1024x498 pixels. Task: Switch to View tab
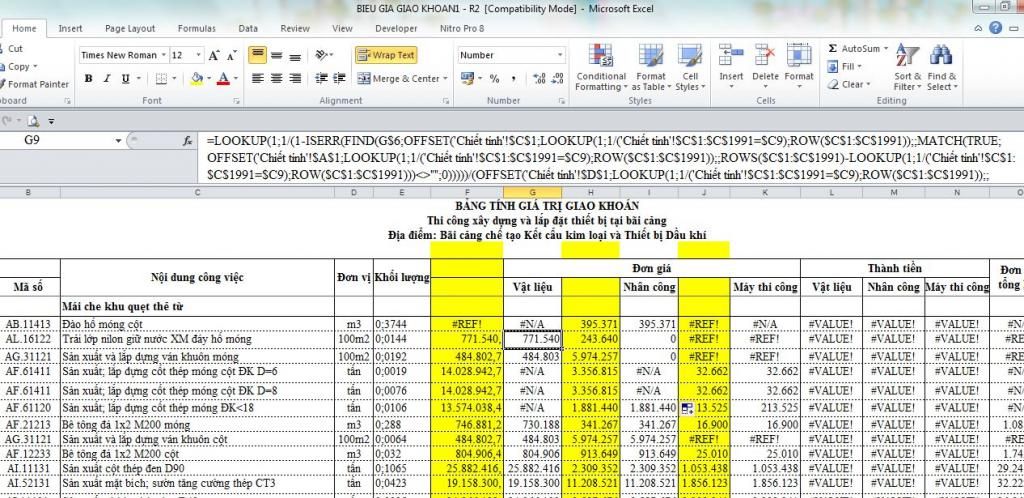coord(342,29)
